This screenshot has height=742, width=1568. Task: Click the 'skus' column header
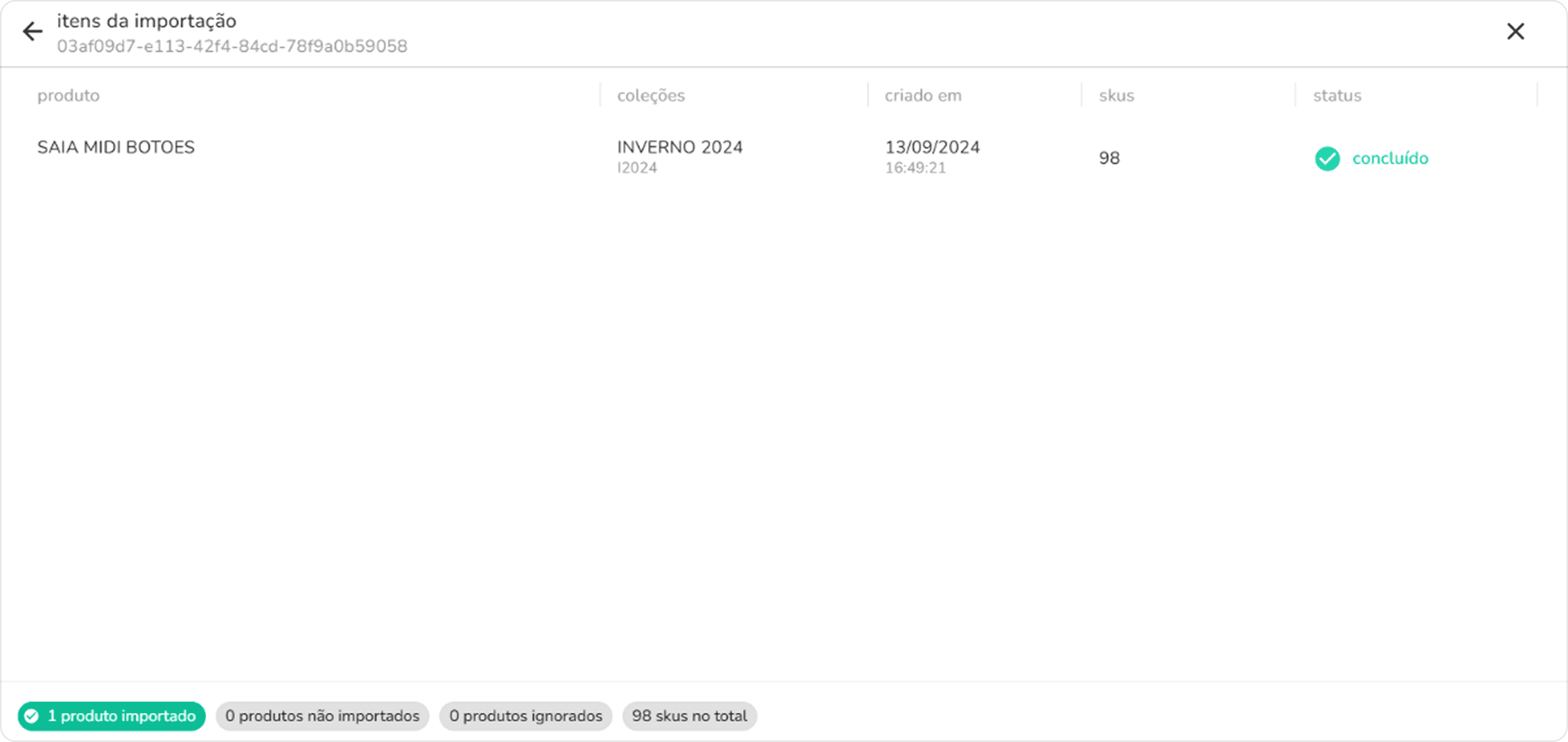[1117, 96]
